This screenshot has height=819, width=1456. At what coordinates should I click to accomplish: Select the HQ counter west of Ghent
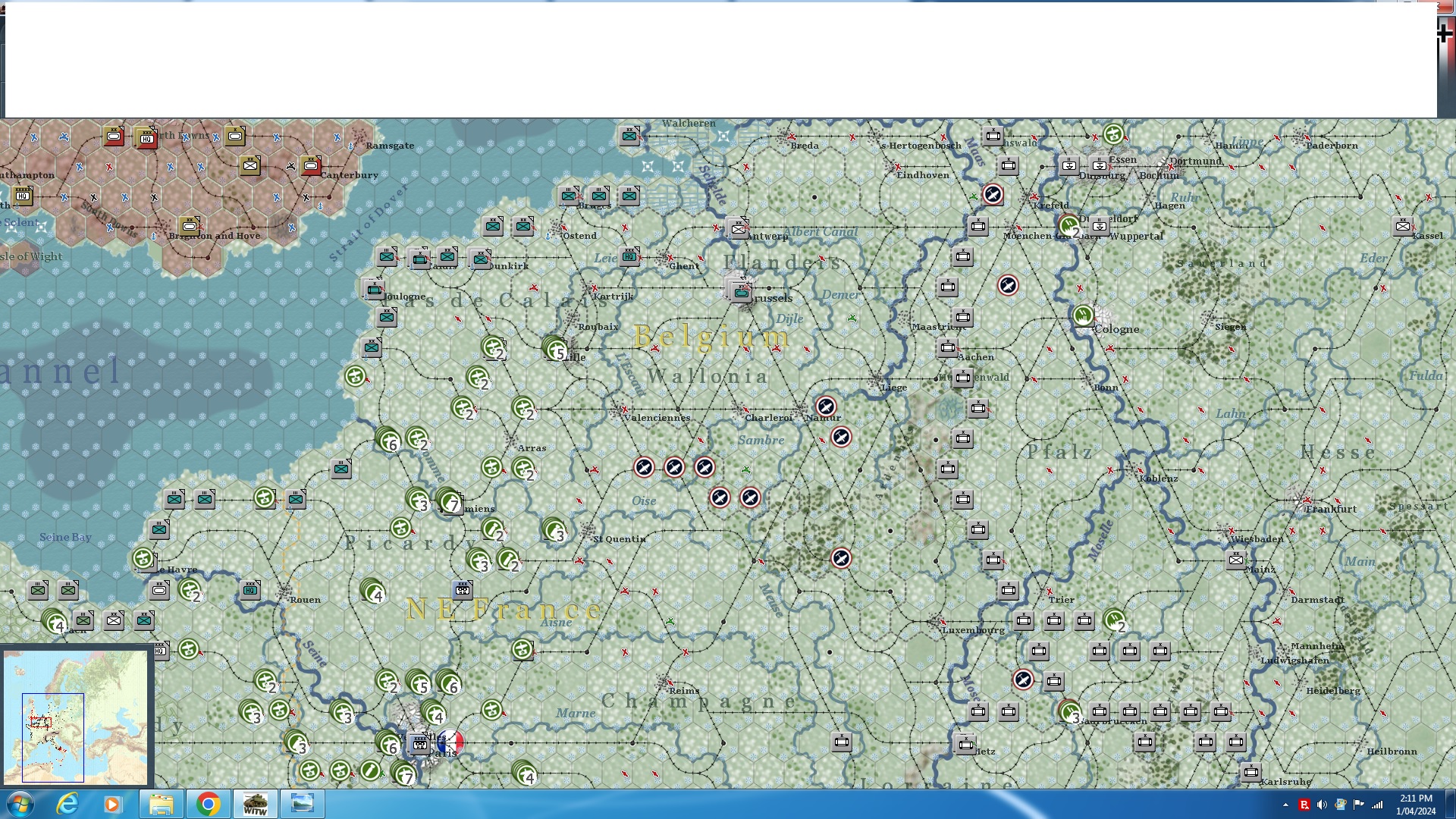tap(629, 256)
